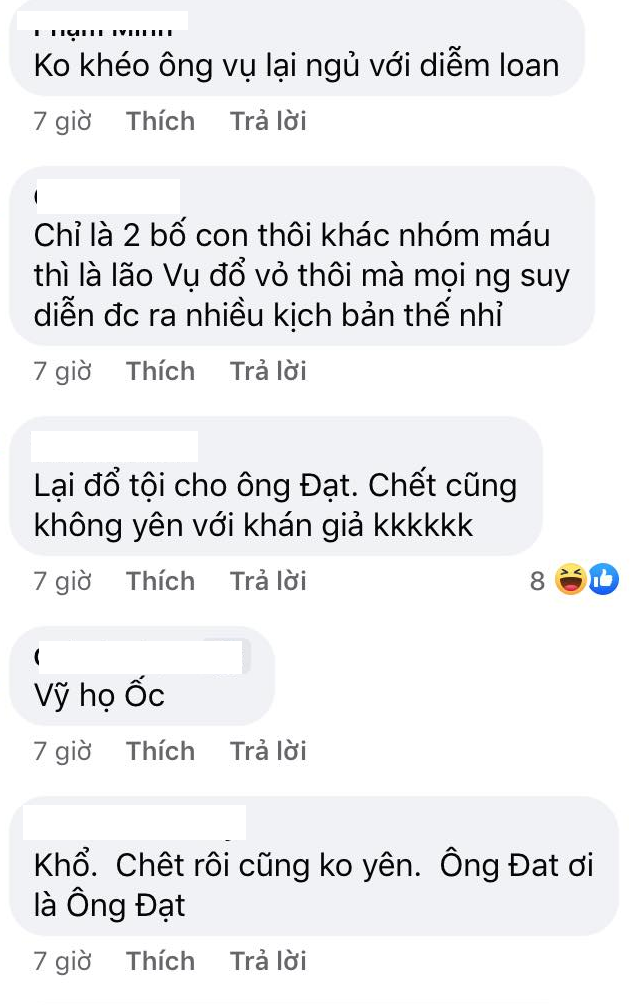Open the redacted author name above 'Vỹ họ Ốc'
The height and width of the screenshot is (1005, 643).
(140, 656)
